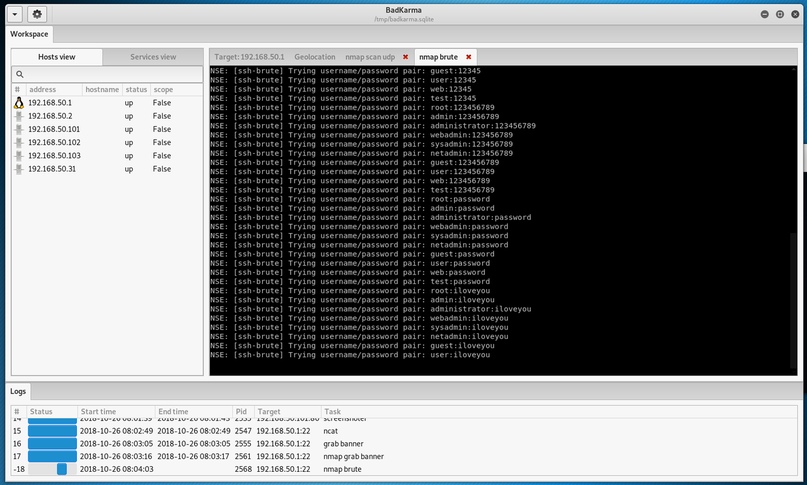Viewport: 807px width, 485px height.
Task: Open the settings gear menu
Action: [x=37, y=14]
